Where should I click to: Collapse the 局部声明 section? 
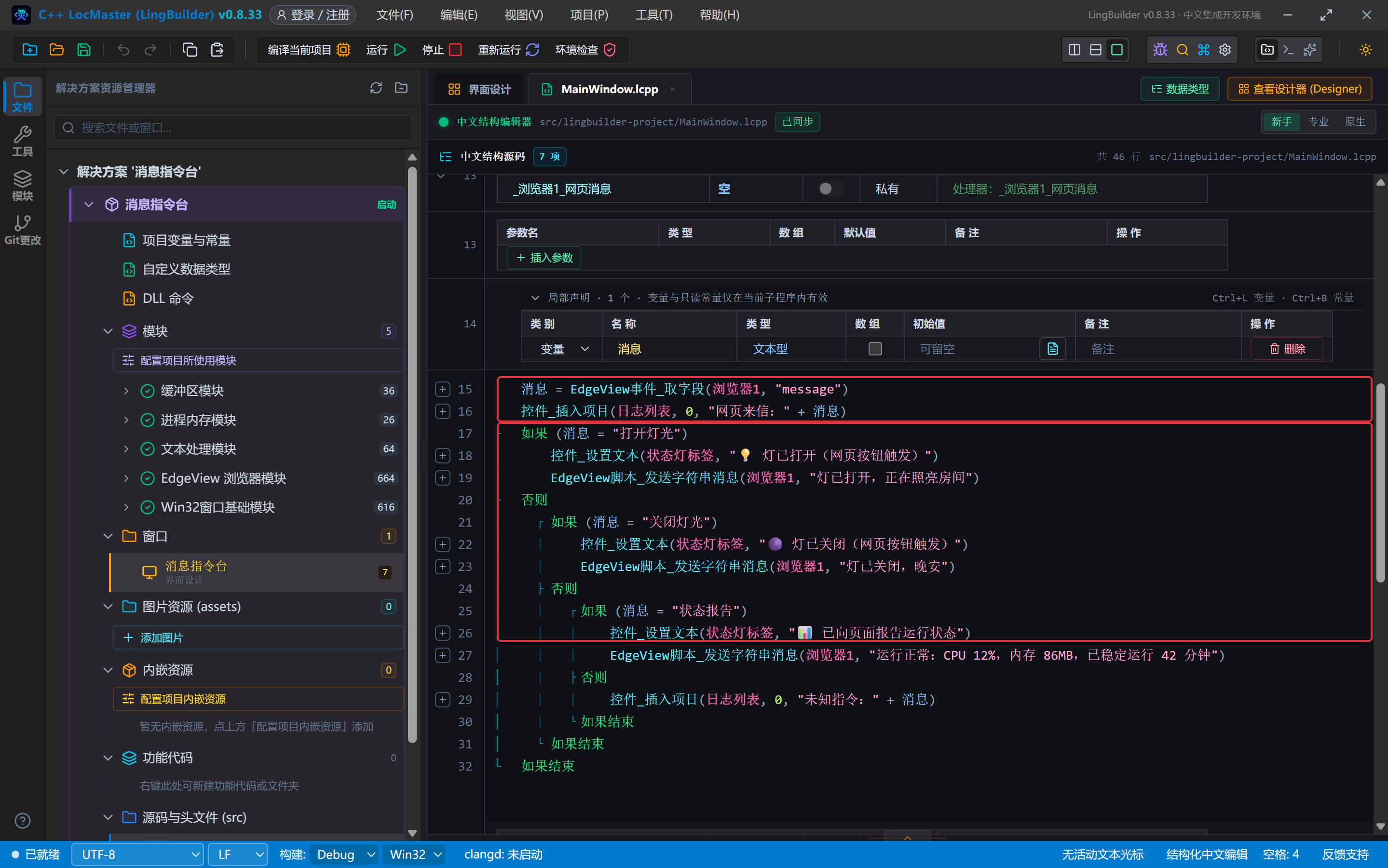point(534,298)
